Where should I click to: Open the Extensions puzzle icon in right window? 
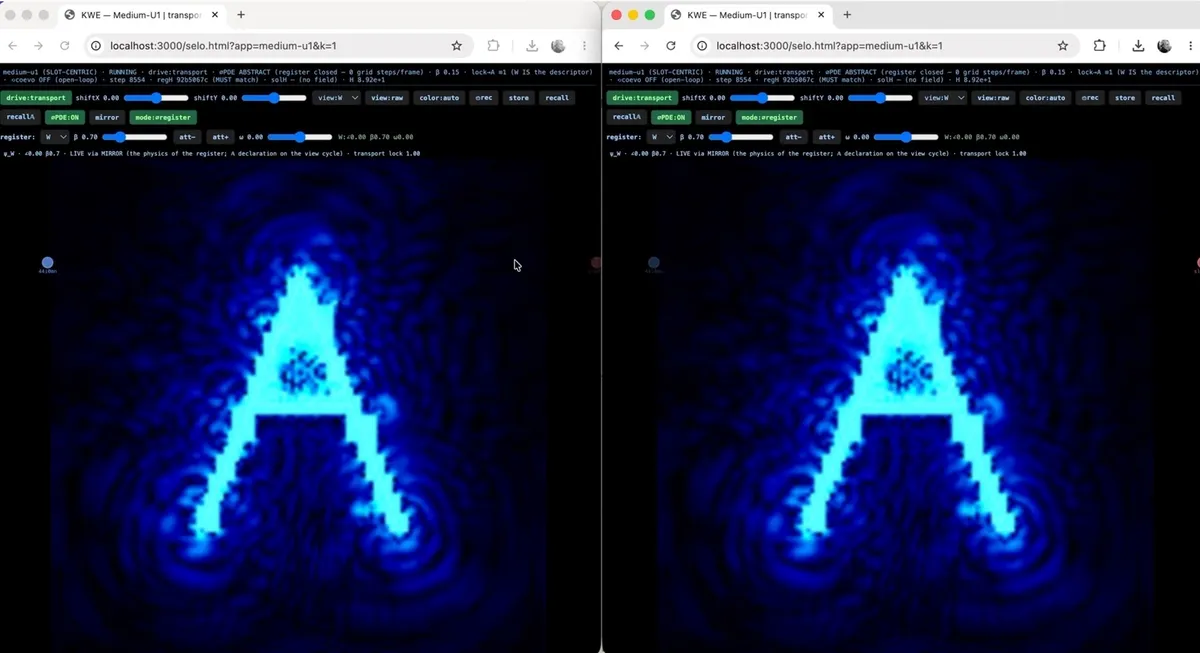[1099, 46]
